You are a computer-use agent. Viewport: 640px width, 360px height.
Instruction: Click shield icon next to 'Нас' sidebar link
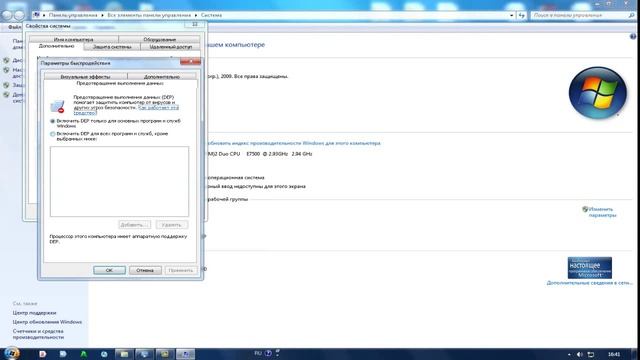[x=6, y=70]
